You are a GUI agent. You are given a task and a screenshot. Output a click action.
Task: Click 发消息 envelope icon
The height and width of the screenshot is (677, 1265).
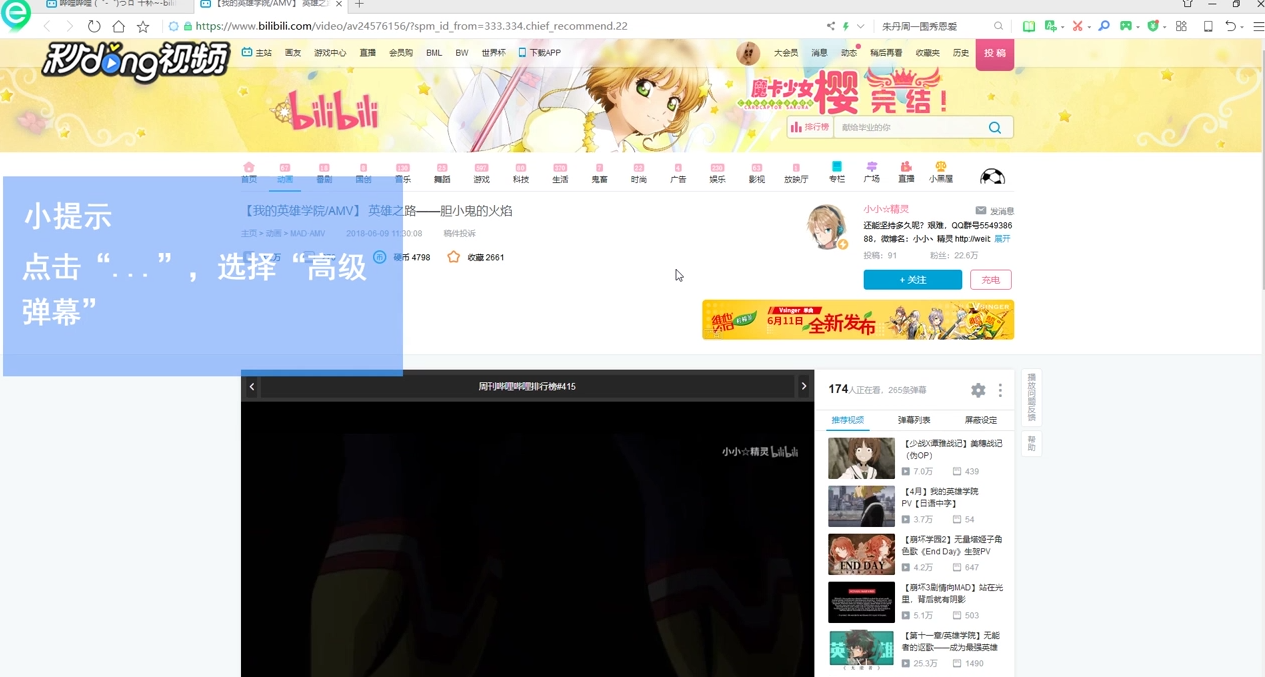(x=981, y=211)
